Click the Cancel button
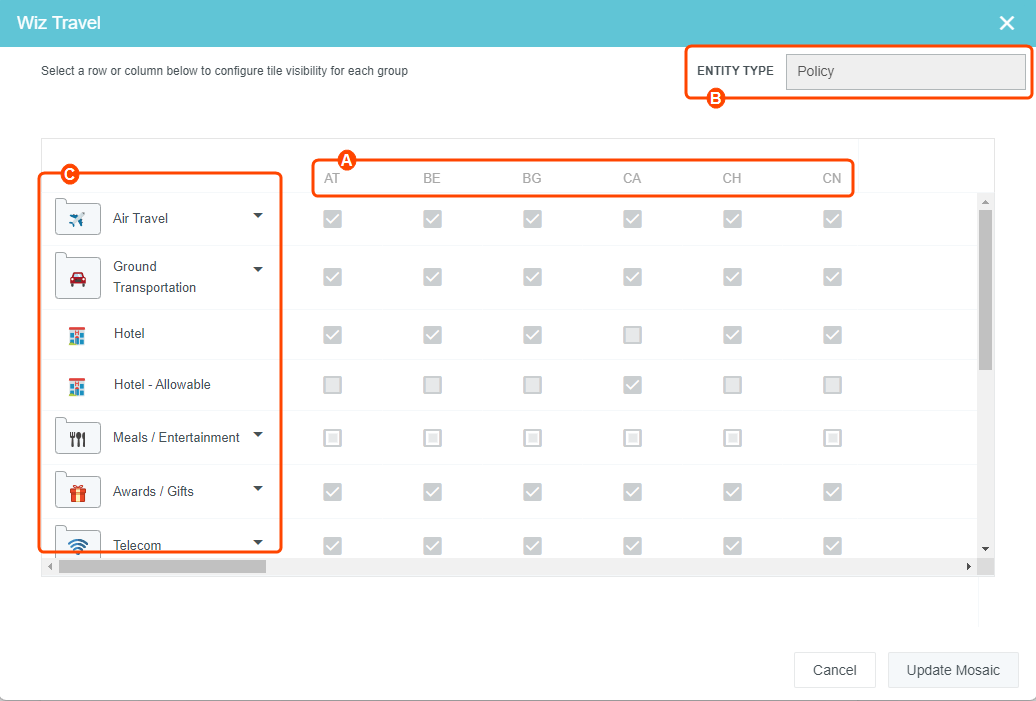1036x701 pixels. coord(834,670)
